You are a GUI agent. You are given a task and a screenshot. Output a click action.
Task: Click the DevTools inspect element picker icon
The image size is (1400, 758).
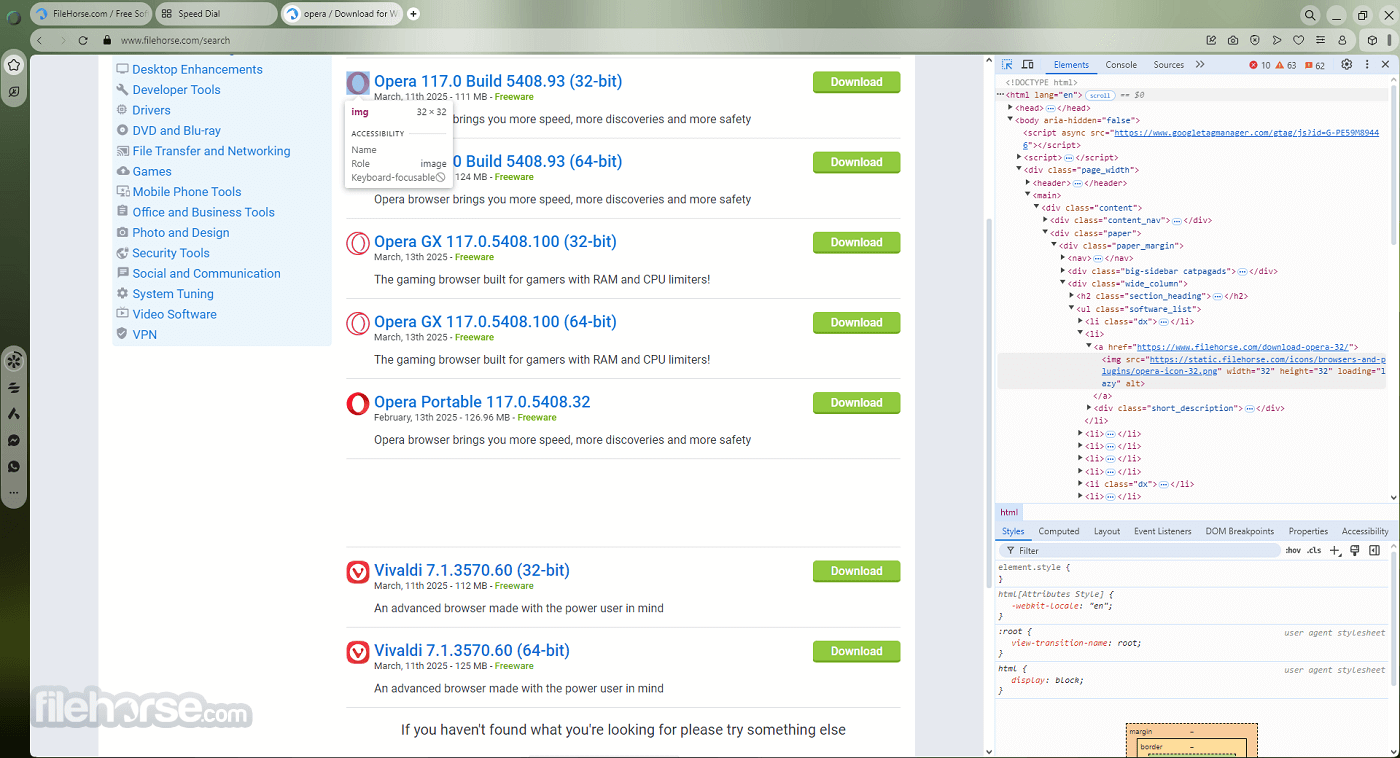1007,65
